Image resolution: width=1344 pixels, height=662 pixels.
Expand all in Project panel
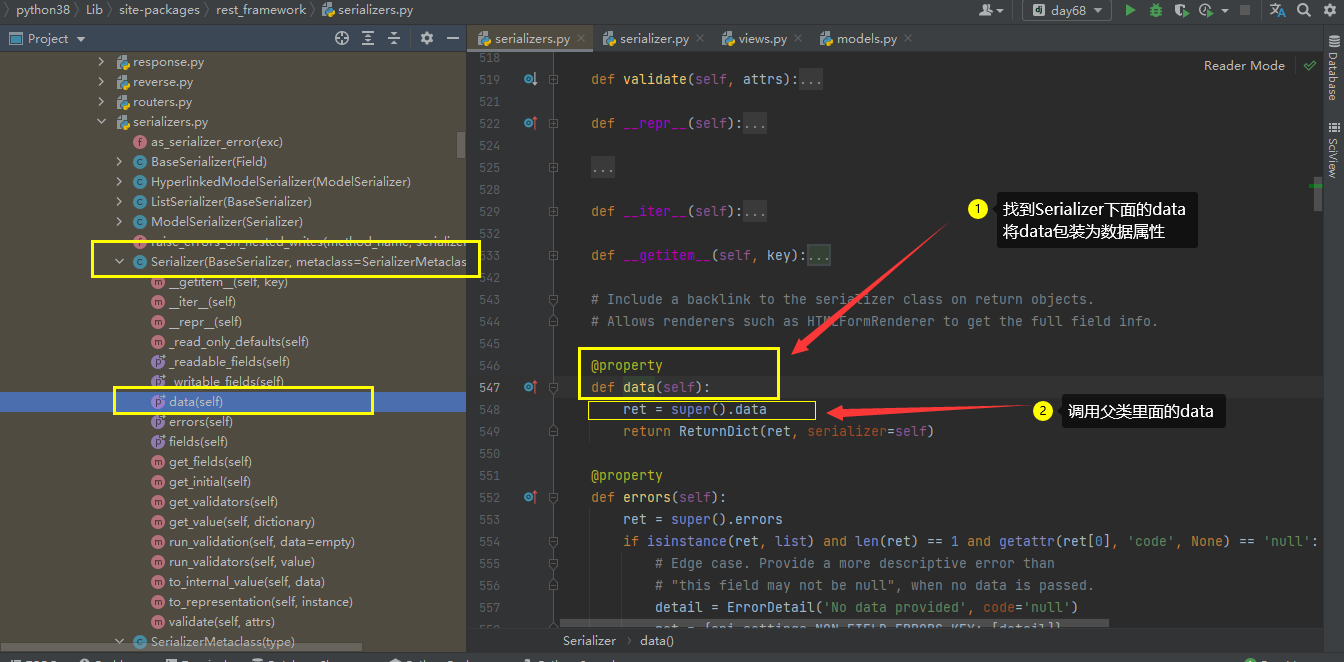point(368,38)
